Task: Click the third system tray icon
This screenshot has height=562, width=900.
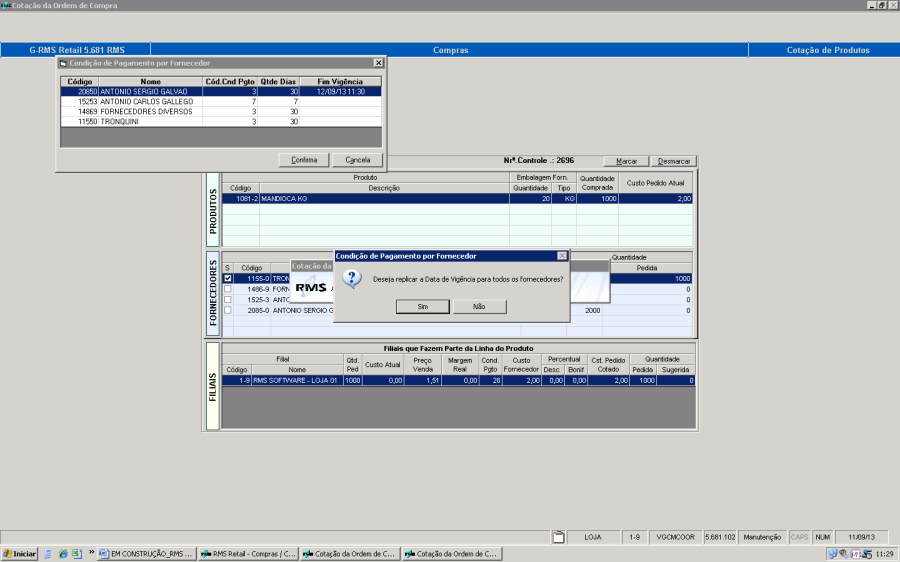Action: (855, 554)
